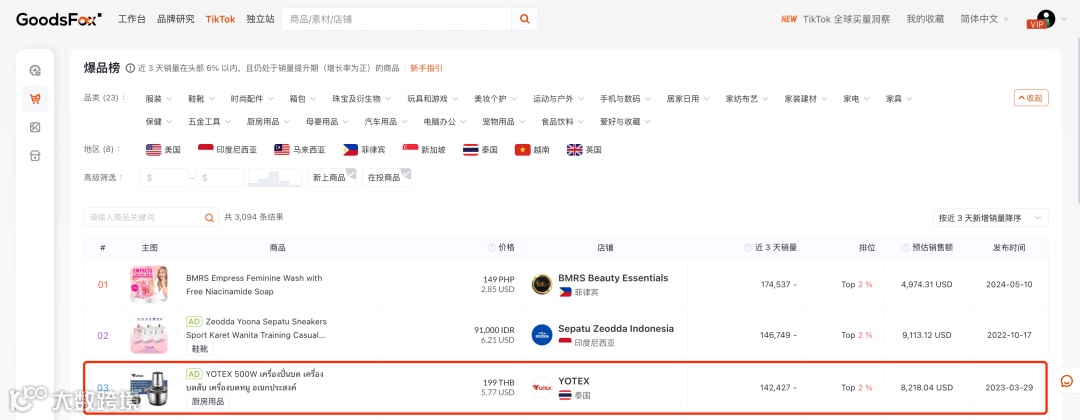The height and width of the screenshot is (420, 1080).
Task: Click help icon beside 价格 column header
Action: click(491, 248)
